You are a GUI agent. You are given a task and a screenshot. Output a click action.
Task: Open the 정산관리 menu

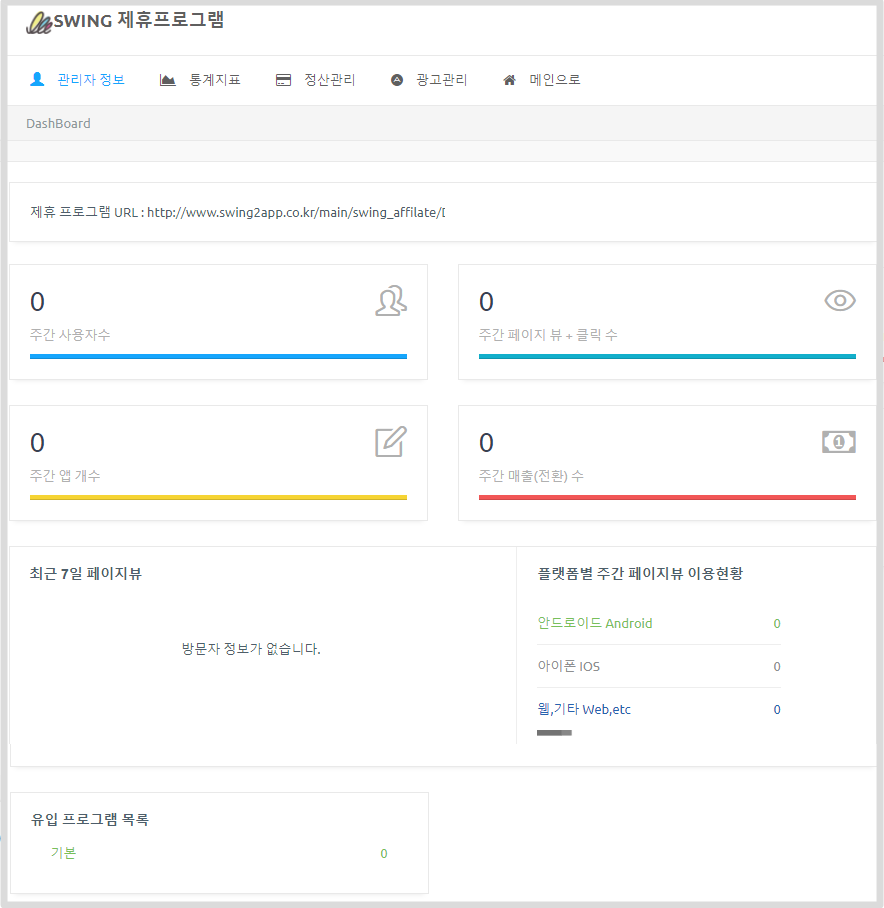330,80
